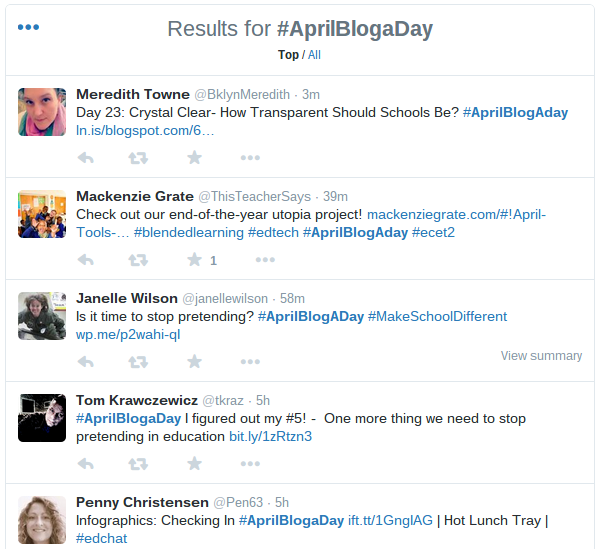Image resolution: width=596 pixels, height=549 pixels.
Task: Retweet Tom Krawczewicz's tweet
Action: pos(138,464)
